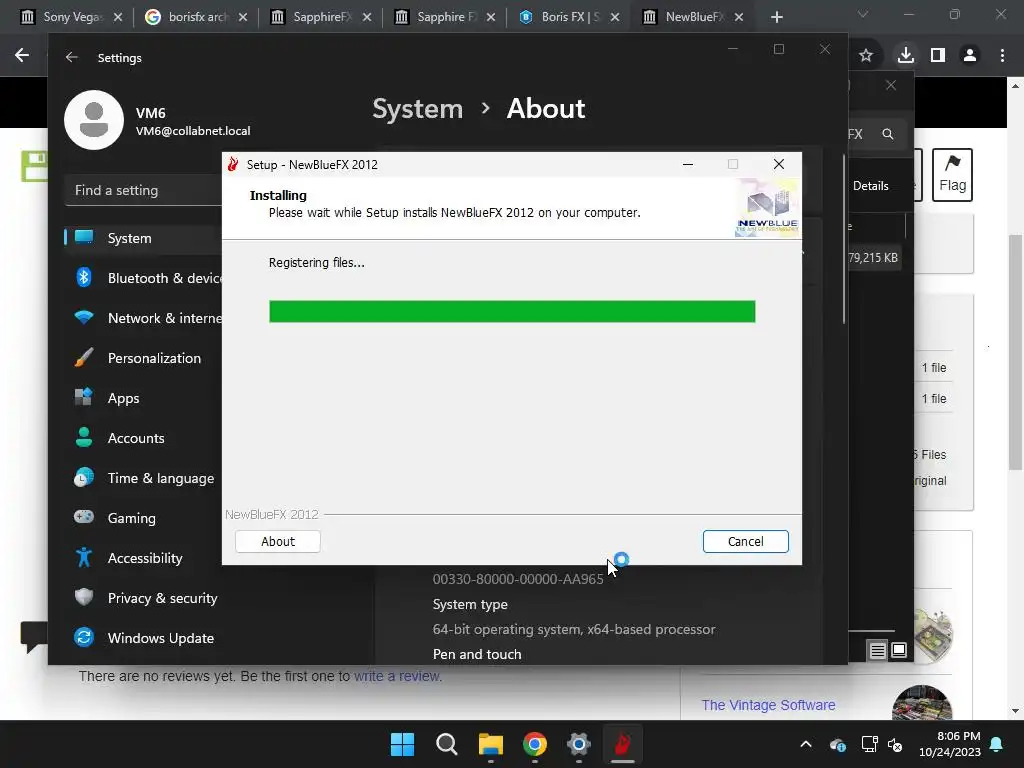Close the NewBlueFX setup dialog

[778, 165]
